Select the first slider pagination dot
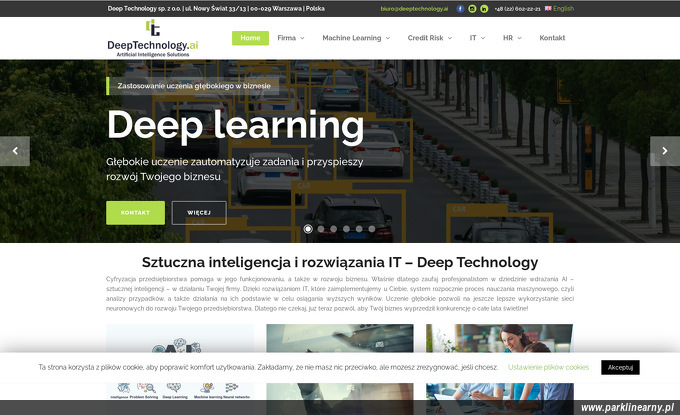The image size is (680, 415). 308,229
